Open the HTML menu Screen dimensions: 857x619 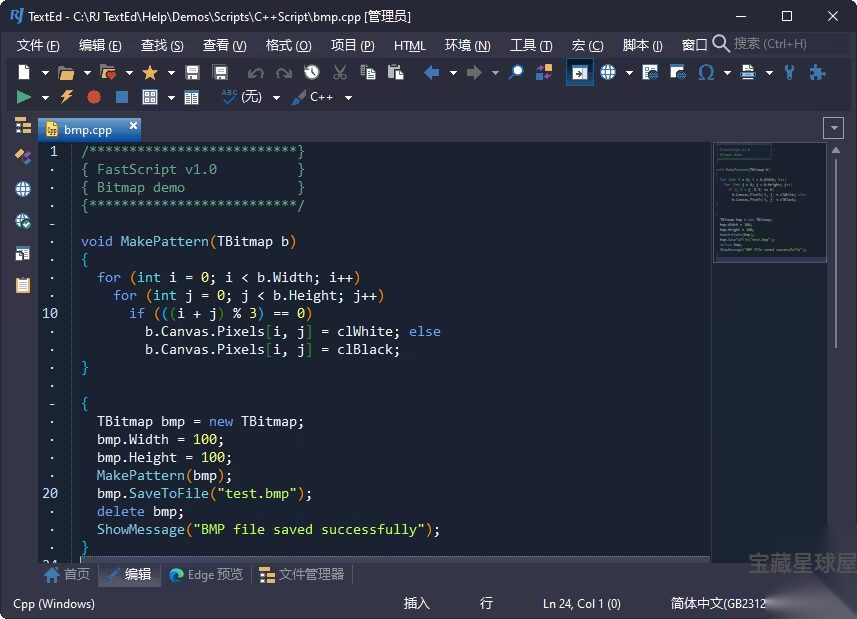[x=409, y=45]
